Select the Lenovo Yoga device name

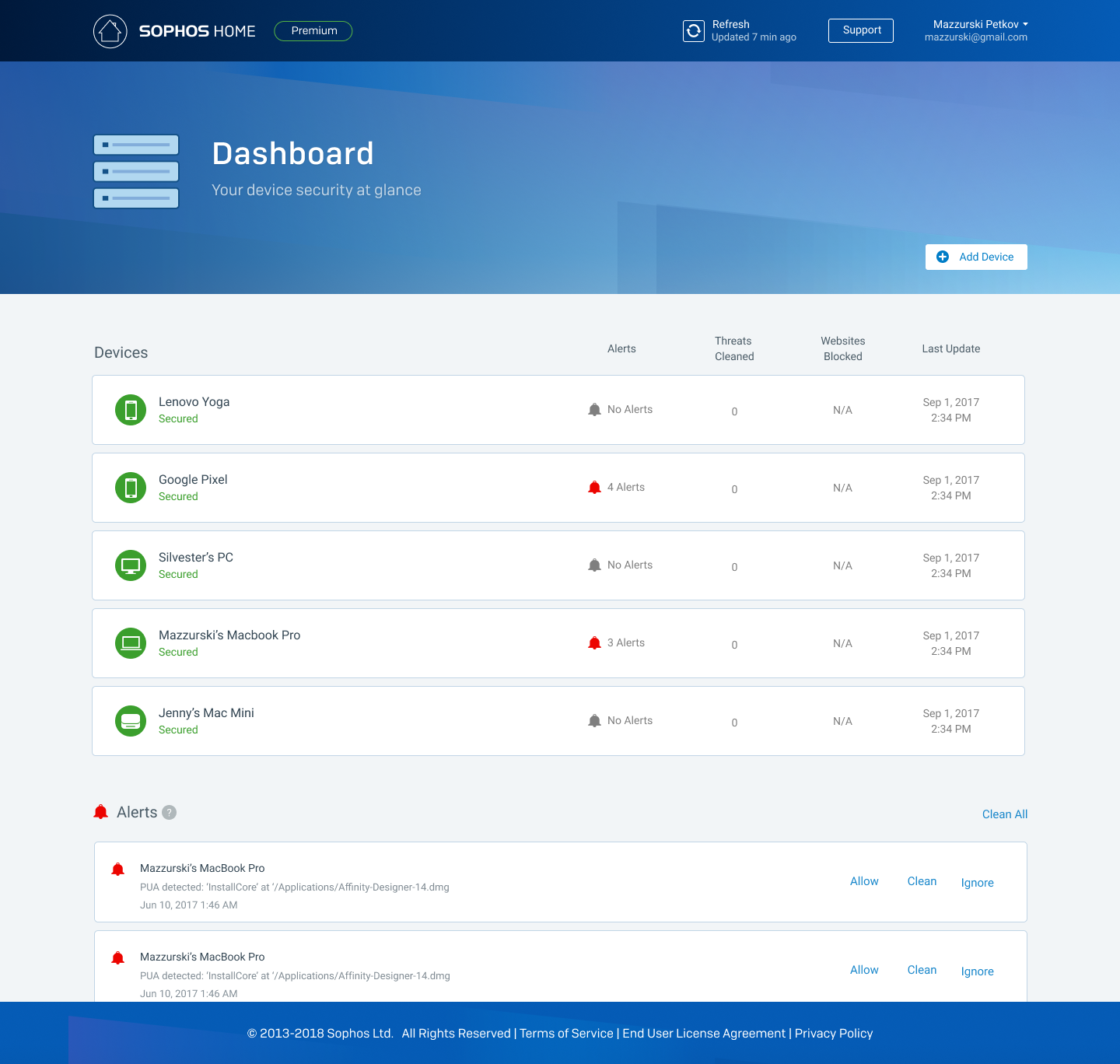point(194,402)
